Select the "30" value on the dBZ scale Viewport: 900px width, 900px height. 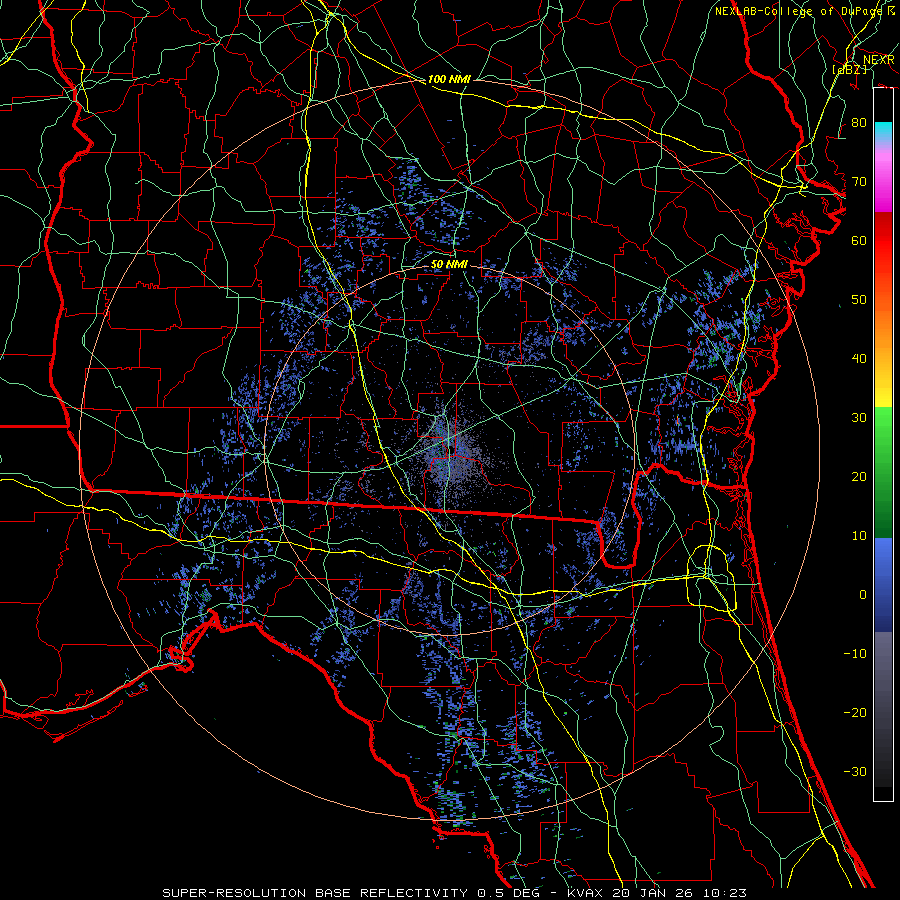(859, 418)
